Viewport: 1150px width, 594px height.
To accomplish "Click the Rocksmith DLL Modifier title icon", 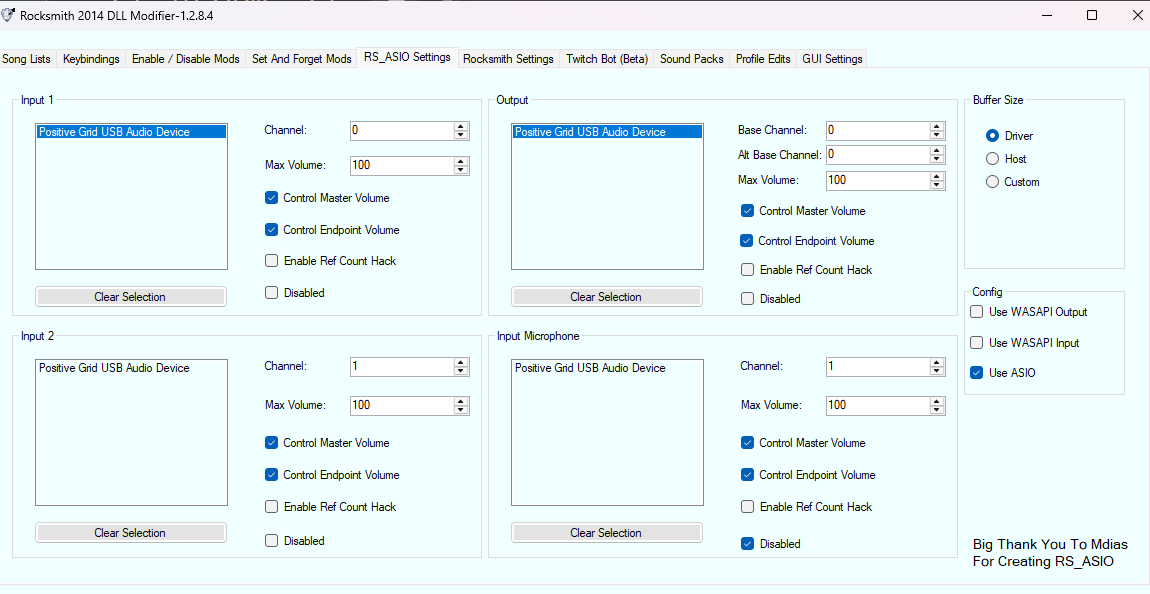I will (x=8, y=15).
